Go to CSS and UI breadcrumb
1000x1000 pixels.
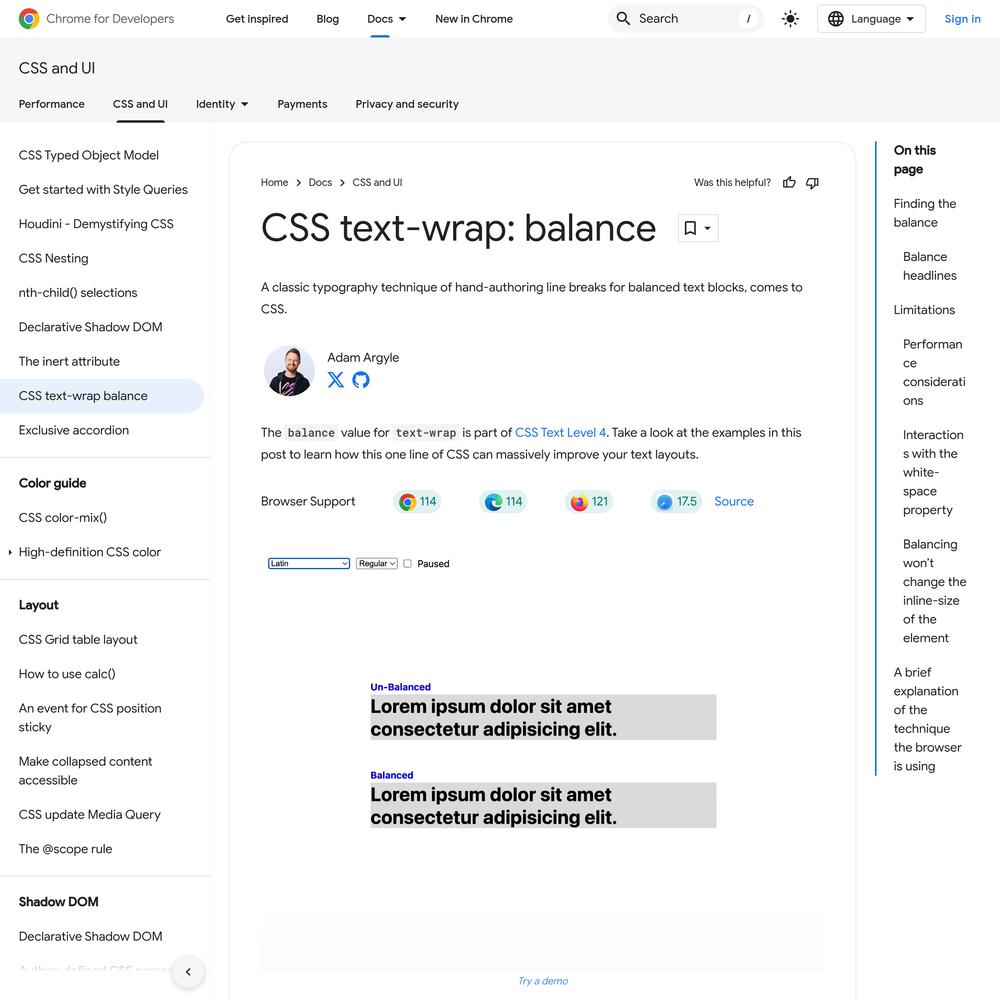[378, 182]
